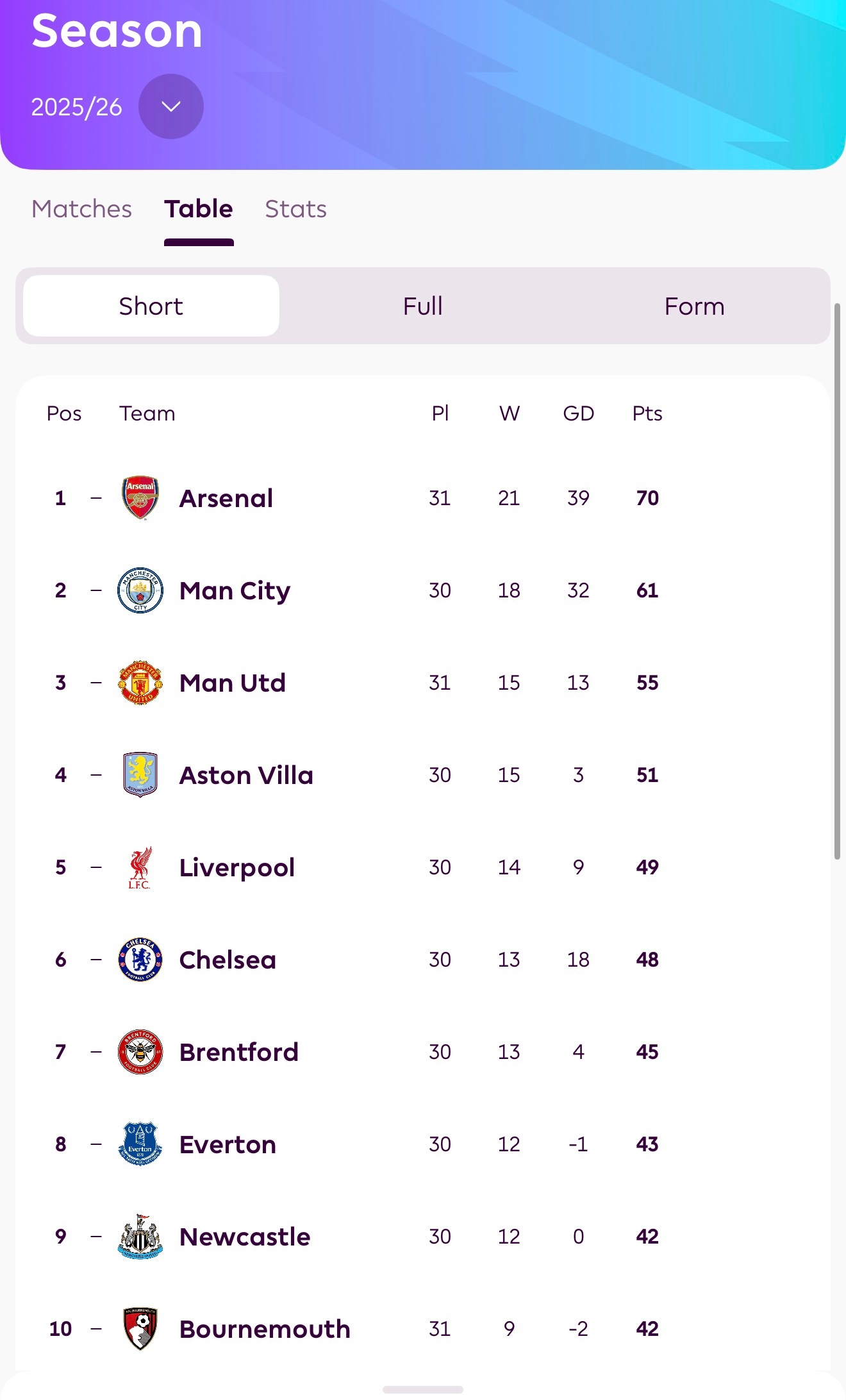This screenshot has width=846, height=1400.
Task: Tap the Everton club badge
Action: point(140,1144)
